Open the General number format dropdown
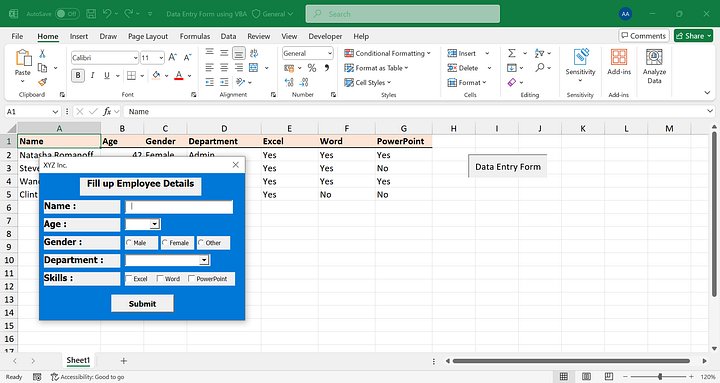 330,53
